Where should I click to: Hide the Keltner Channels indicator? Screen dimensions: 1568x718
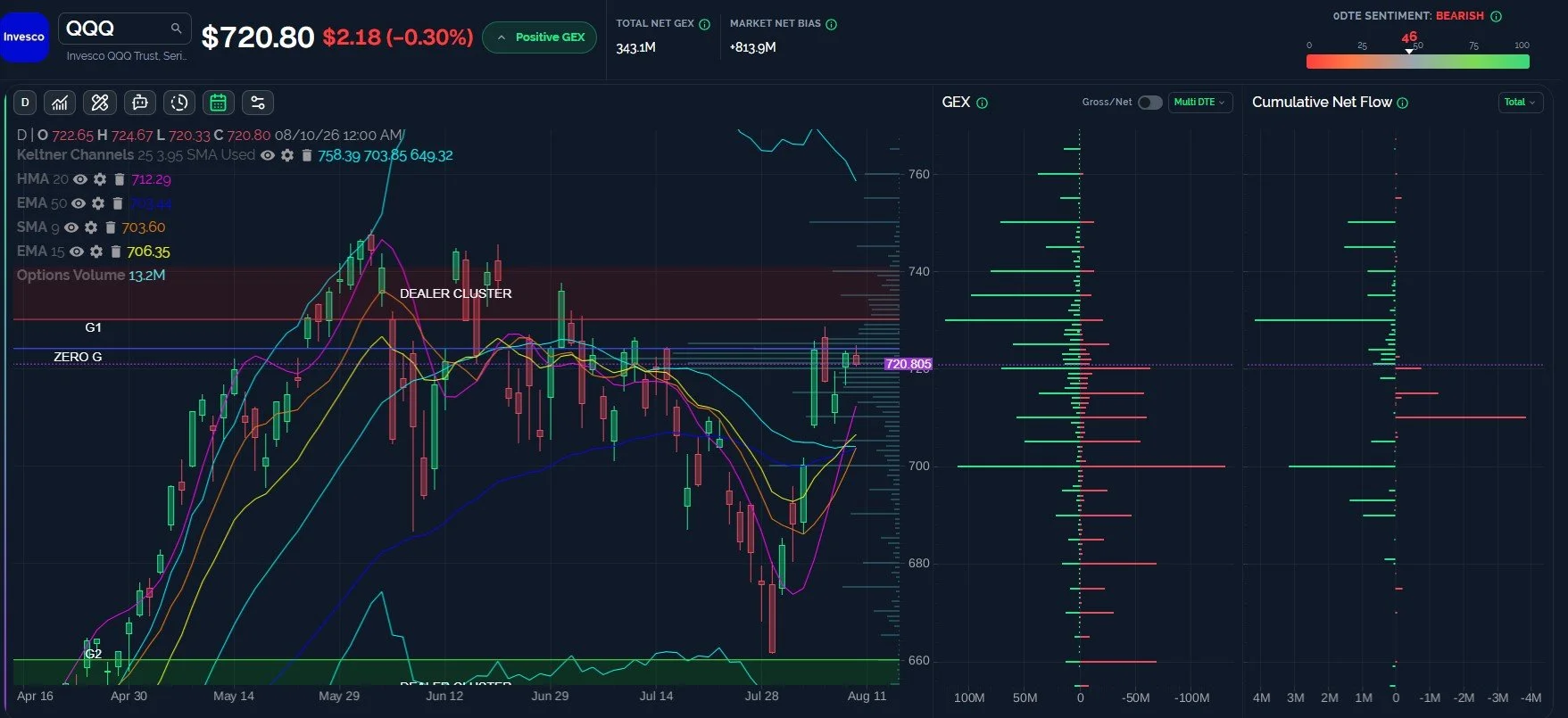pos(268,155)
